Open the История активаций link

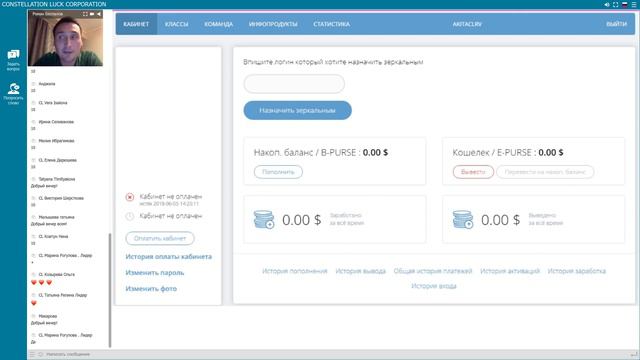(510, 271)
